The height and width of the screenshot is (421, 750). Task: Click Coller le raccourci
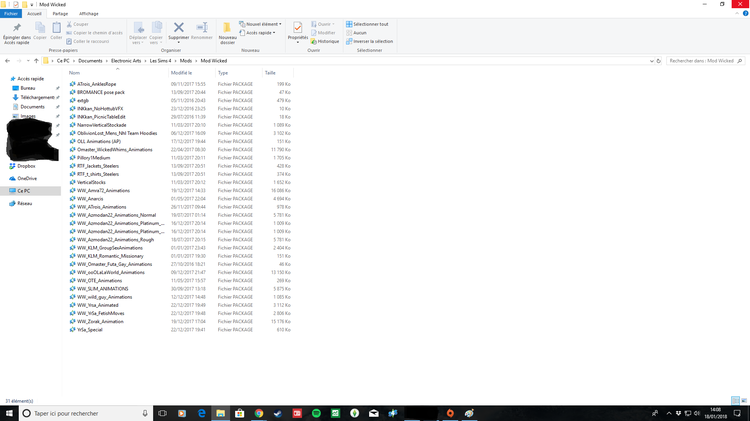(x=88, y=41)
